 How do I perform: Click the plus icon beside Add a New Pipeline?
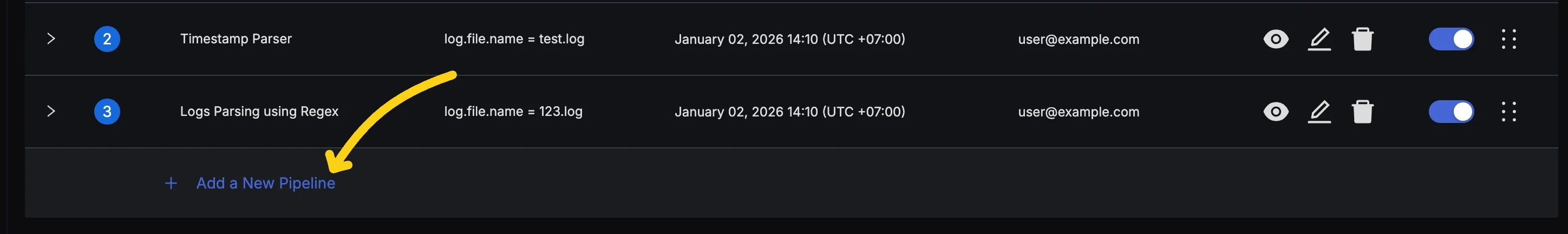point(171,184)
